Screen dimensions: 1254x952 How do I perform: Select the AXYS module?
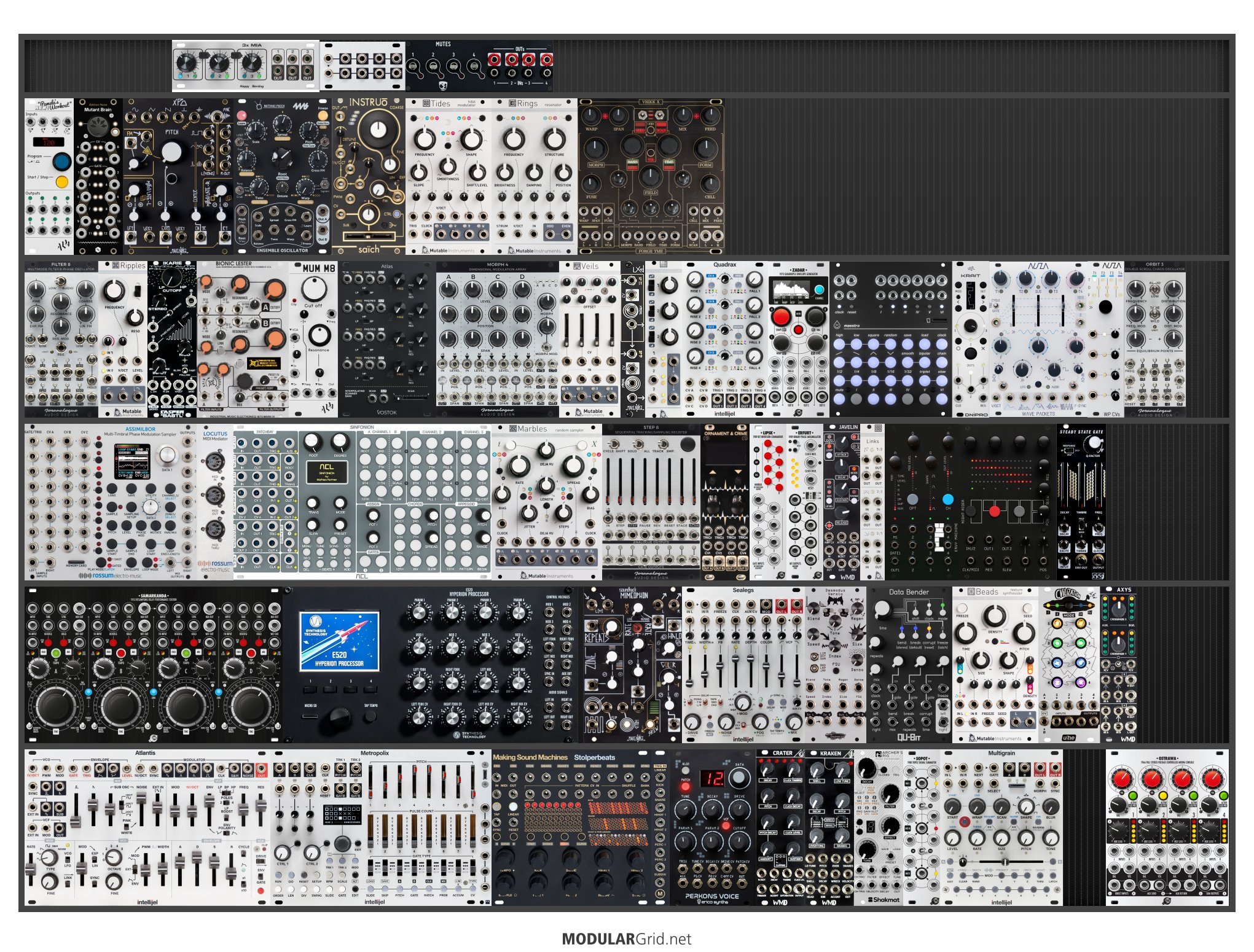[x=1118, y=665]
